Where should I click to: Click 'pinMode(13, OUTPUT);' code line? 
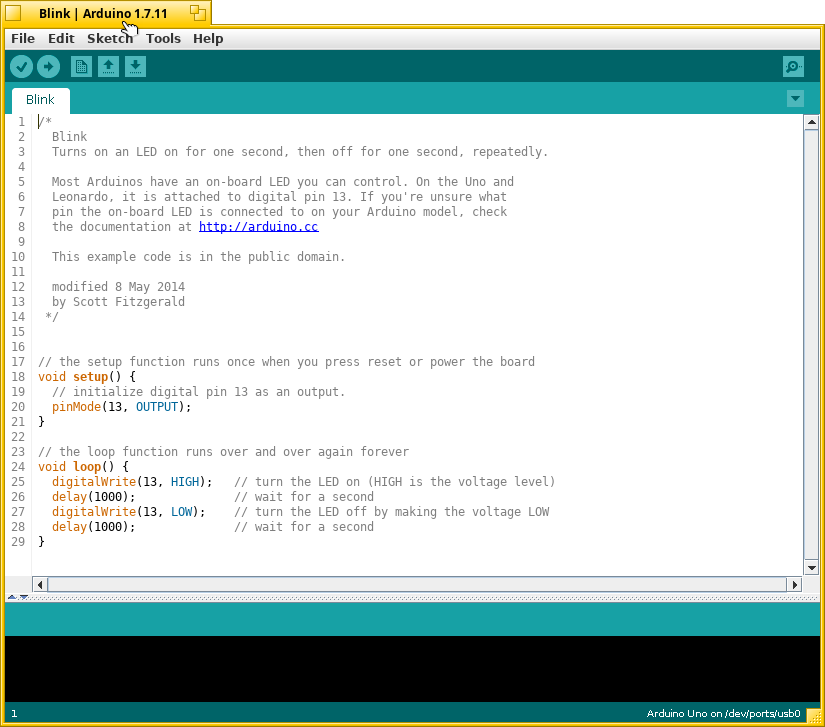[122, 407]
